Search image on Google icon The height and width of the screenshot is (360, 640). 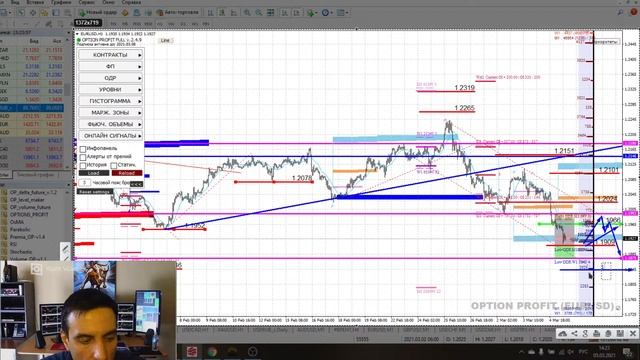585,333
